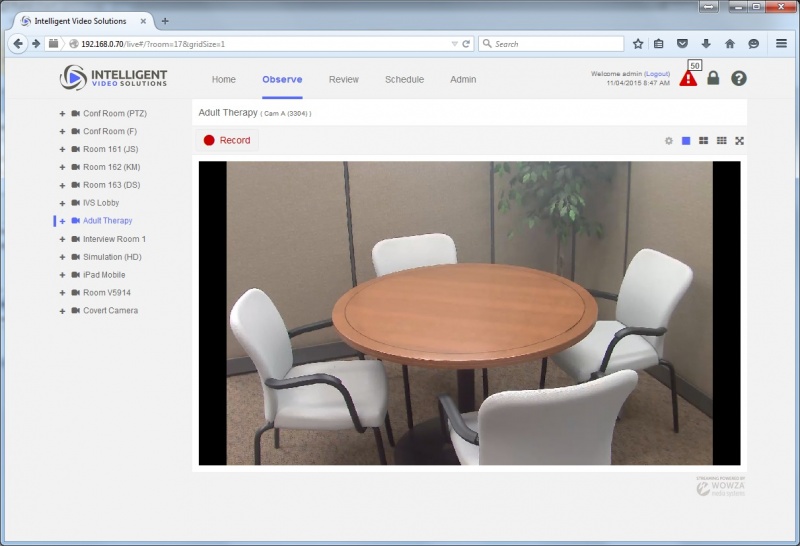Screen dimensions: 800x546
Task: Select the Simulation (HD) camera
Action: pos(112,257)
